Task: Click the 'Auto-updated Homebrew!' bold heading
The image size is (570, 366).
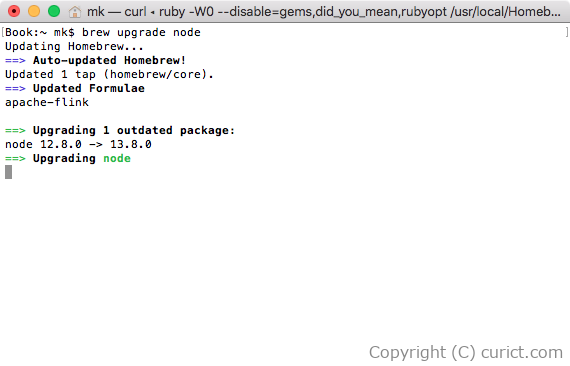Action: (x=109, y=60)
